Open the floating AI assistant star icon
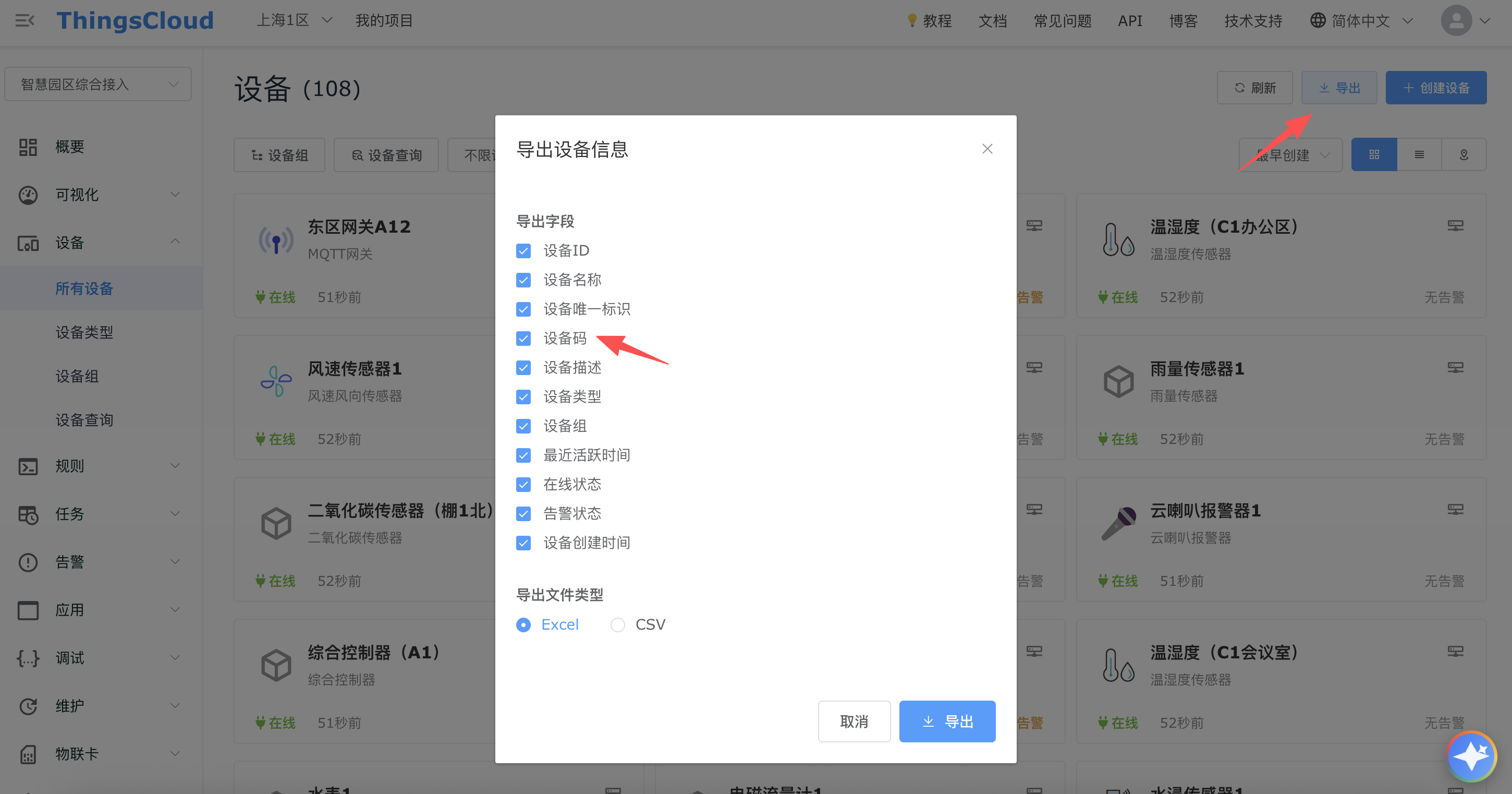Viewport: 1512px width, 794px height. click(1471, 756)
